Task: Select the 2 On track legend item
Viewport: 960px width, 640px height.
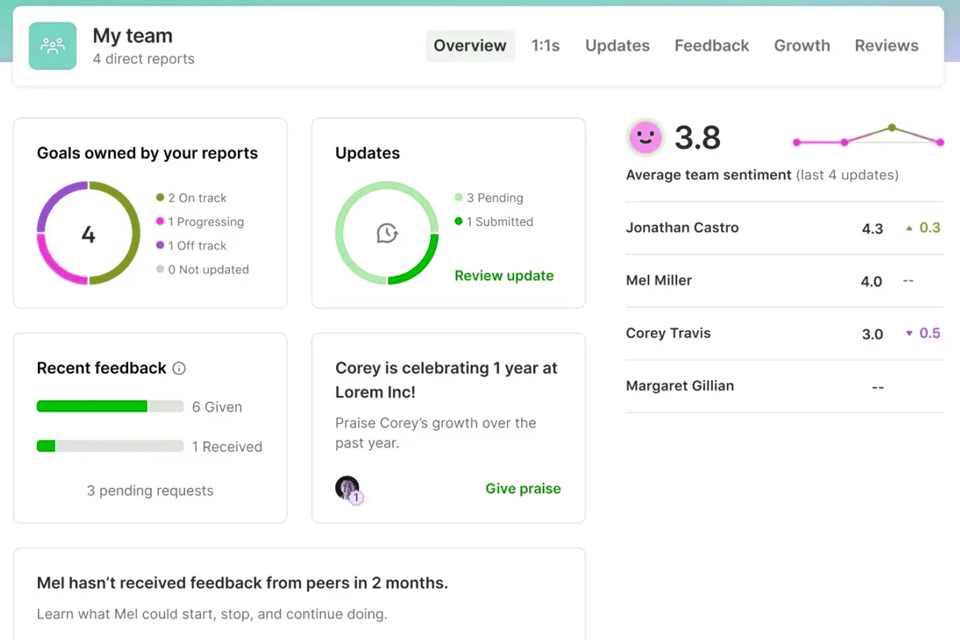Action: click(x=191, y=198)
